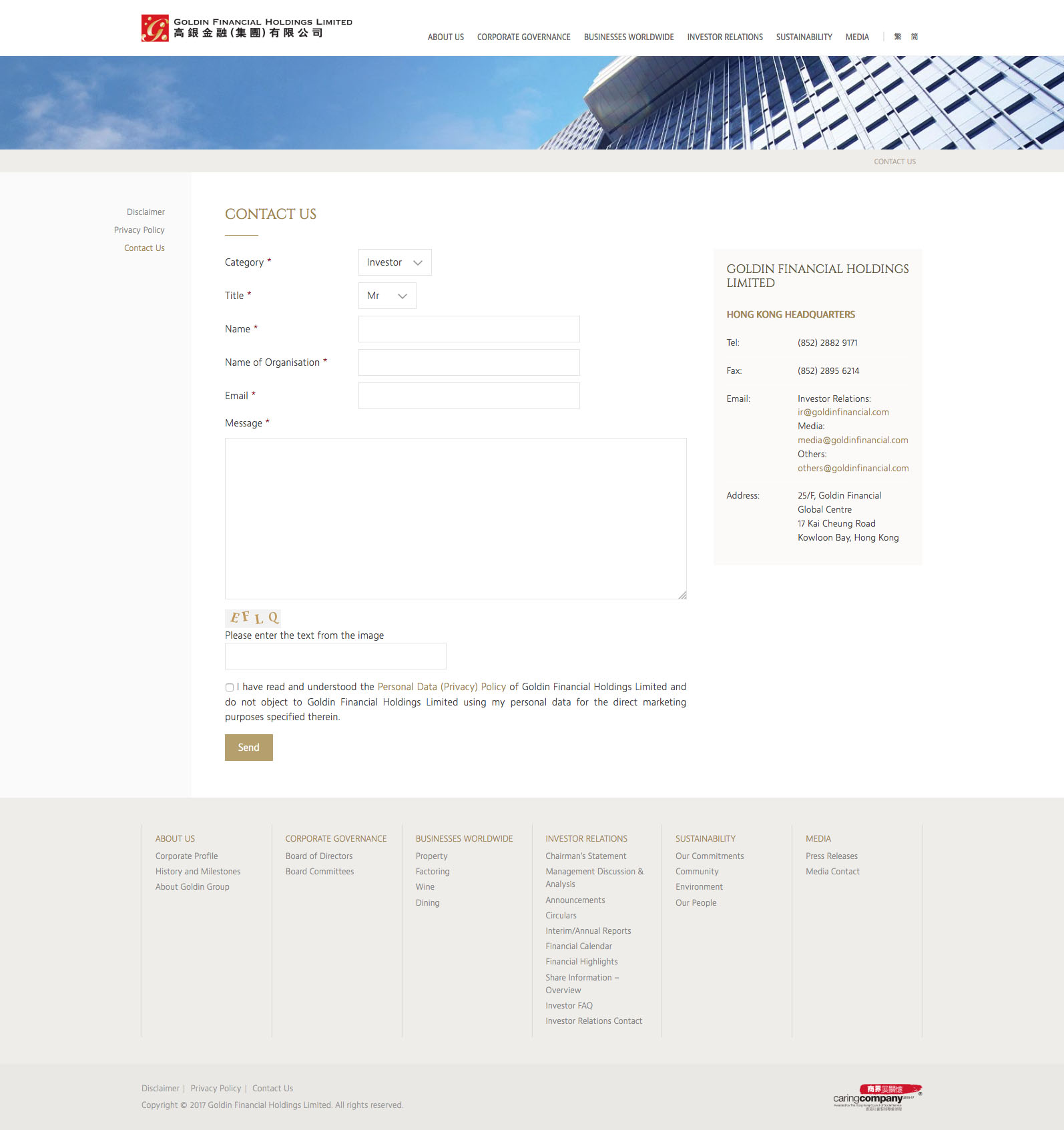Viewport: 1064px width, 1130px height.
Task: Click the captcha image EFLQ
Action: (253, 617)
